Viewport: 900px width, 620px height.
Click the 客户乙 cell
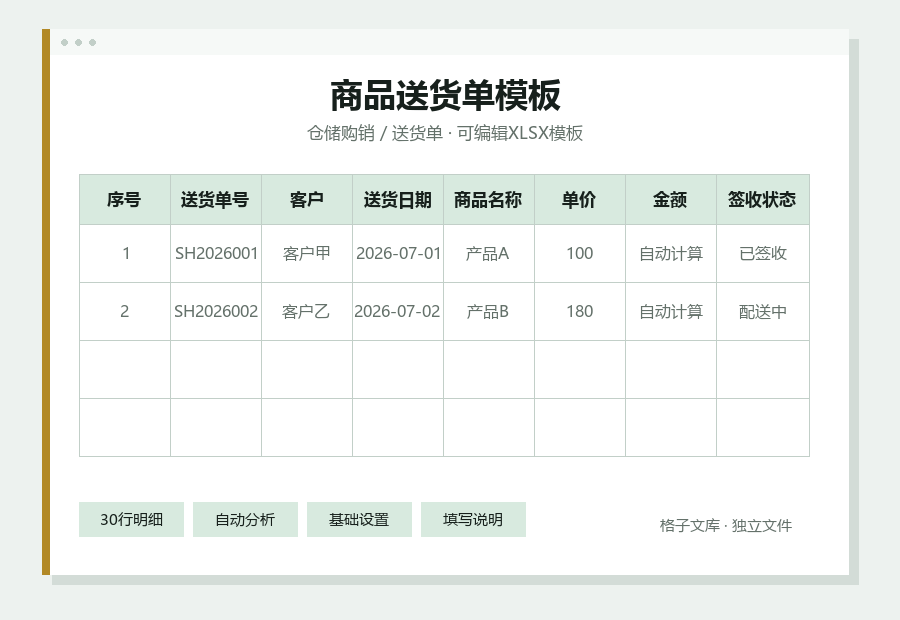[307, 311]
